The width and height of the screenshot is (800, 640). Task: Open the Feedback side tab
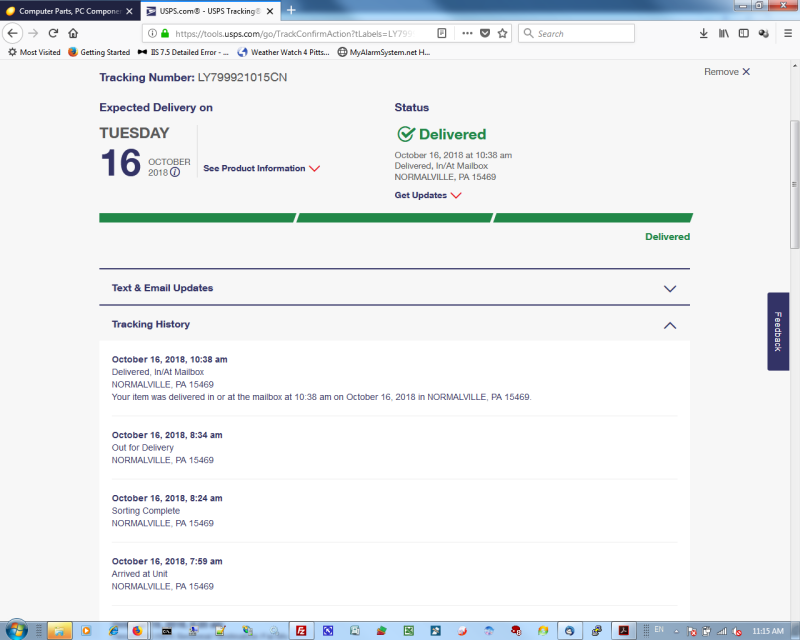tap(778, 331)
